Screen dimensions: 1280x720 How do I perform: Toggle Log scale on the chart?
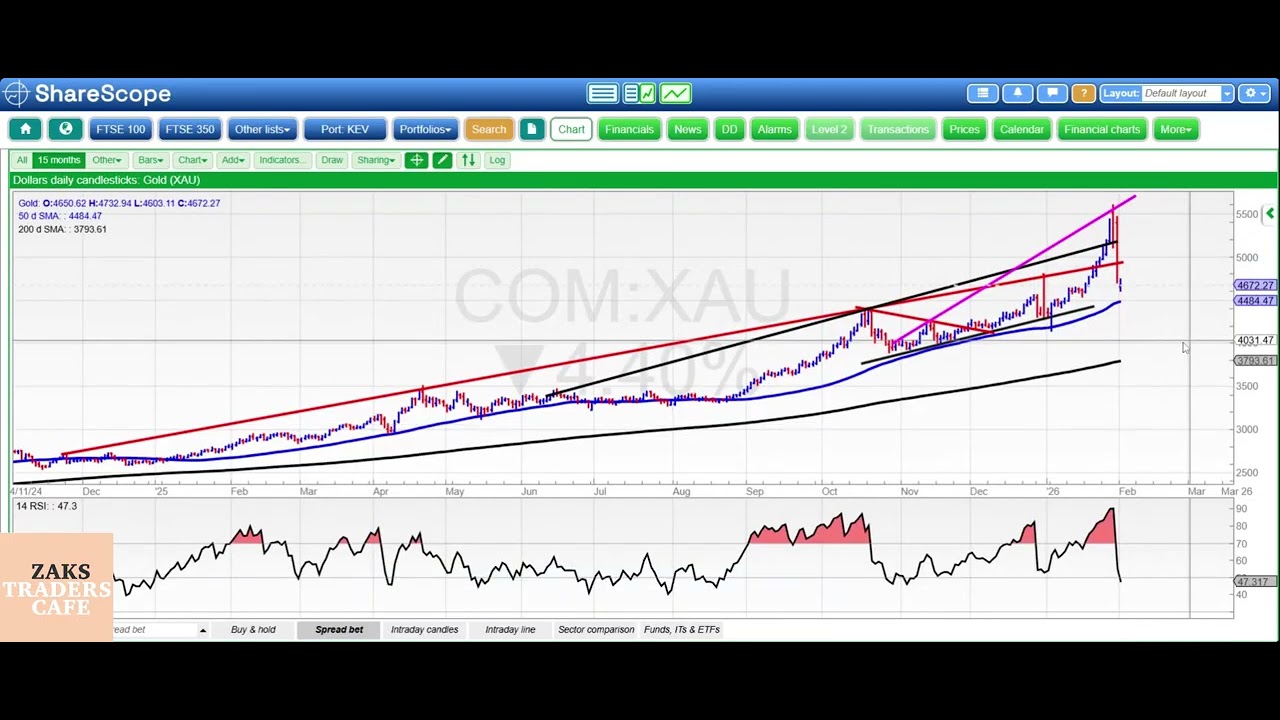point(497,160)
